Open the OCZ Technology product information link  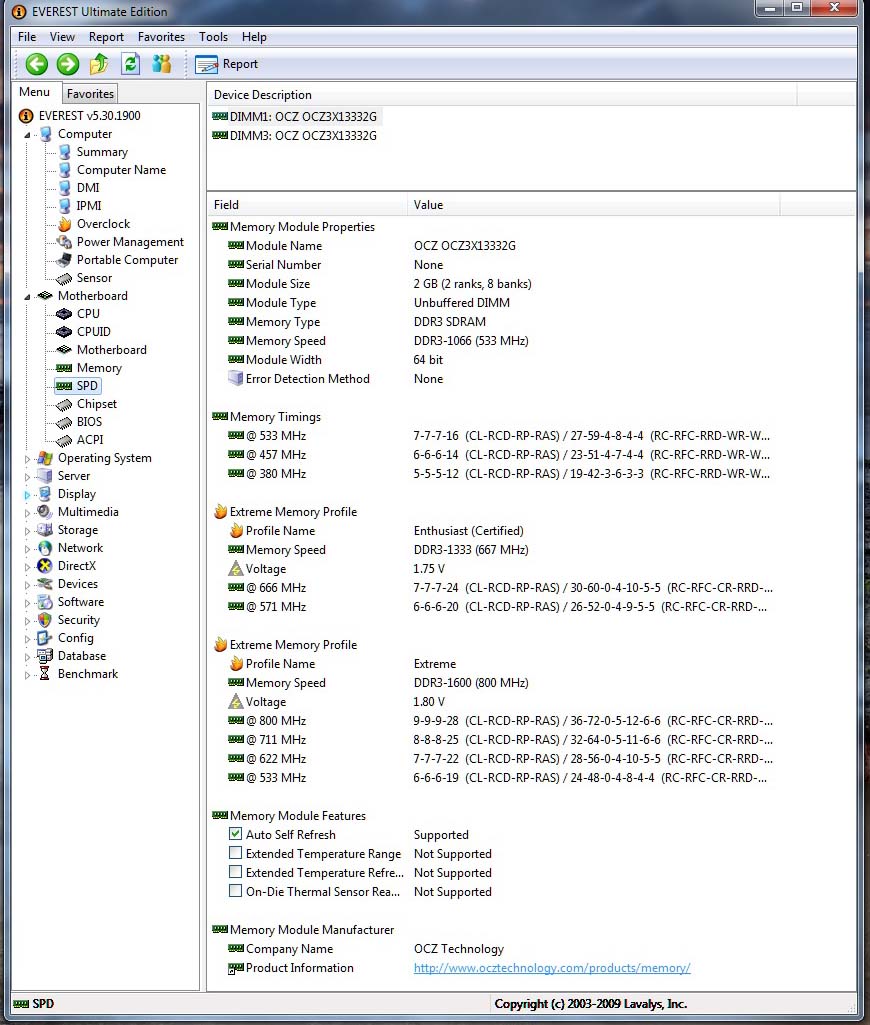pyautogui.click(x=552, y=967)
